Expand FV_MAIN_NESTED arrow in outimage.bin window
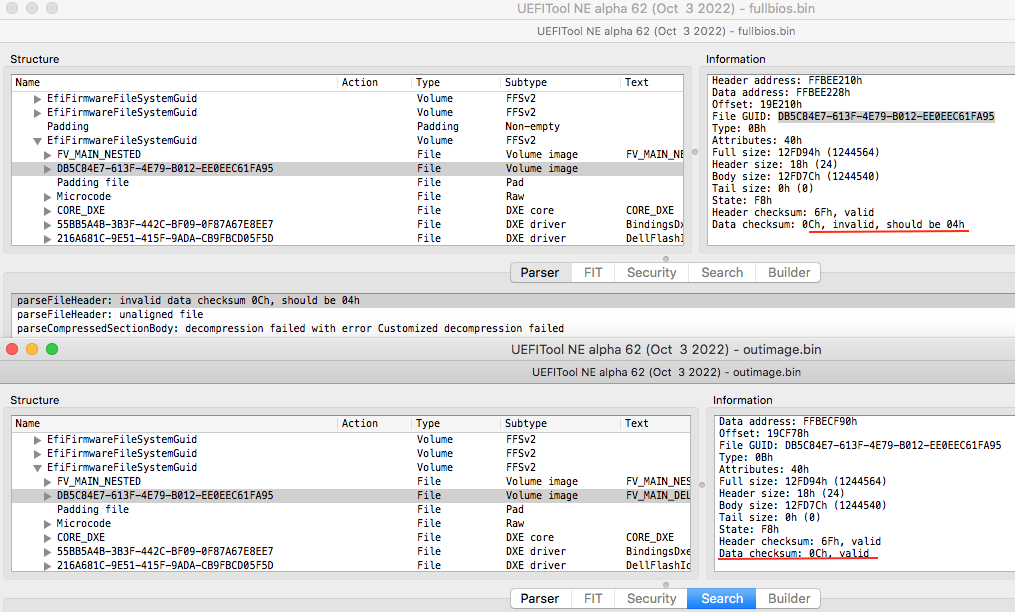Screen dimensions: 1015x612 [x=47, y=482]
